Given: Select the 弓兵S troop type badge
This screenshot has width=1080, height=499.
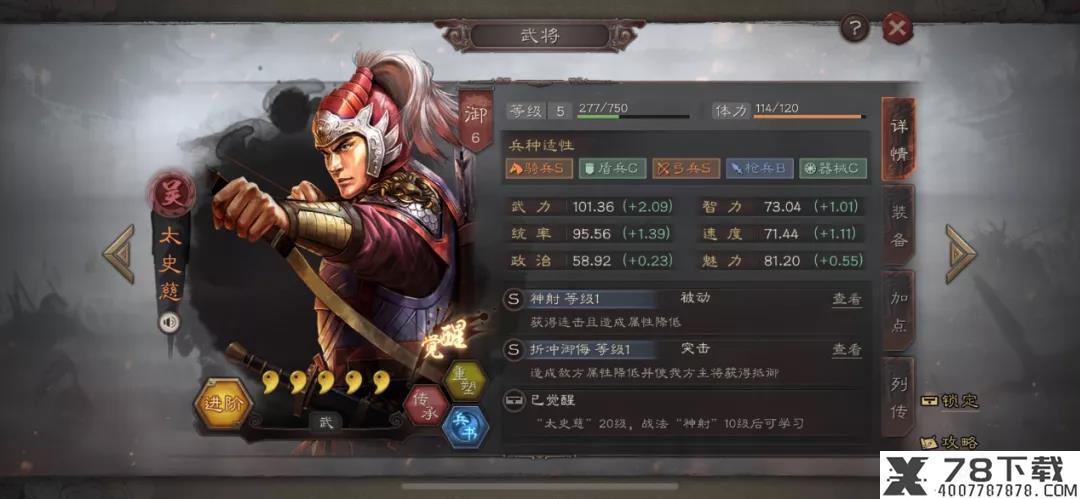Looking at the screenshot, I should [x=686, y=168].
